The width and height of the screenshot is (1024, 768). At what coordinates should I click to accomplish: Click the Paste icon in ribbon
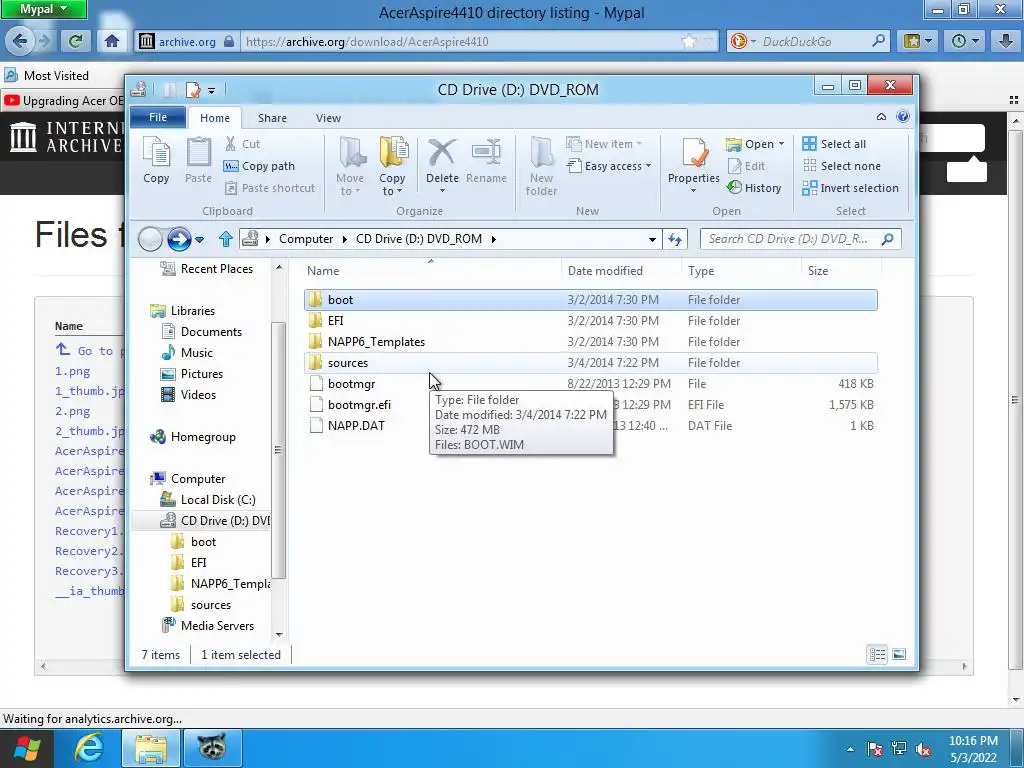point(199,160)
